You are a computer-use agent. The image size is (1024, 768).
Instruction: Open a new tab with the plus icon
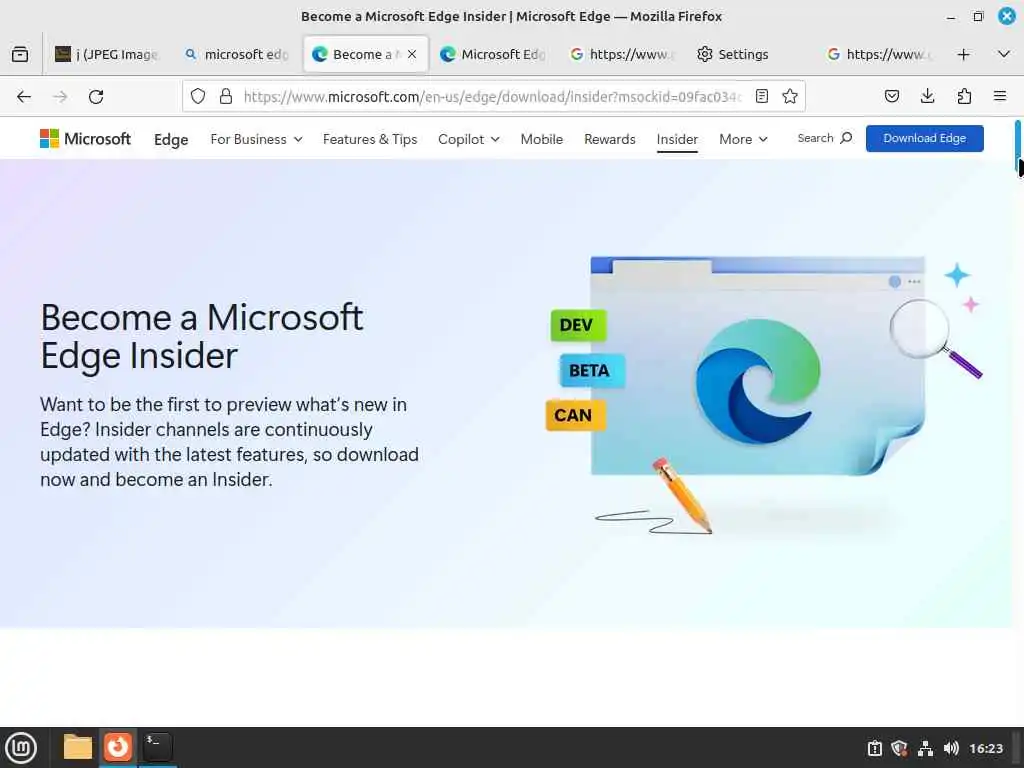963,54
